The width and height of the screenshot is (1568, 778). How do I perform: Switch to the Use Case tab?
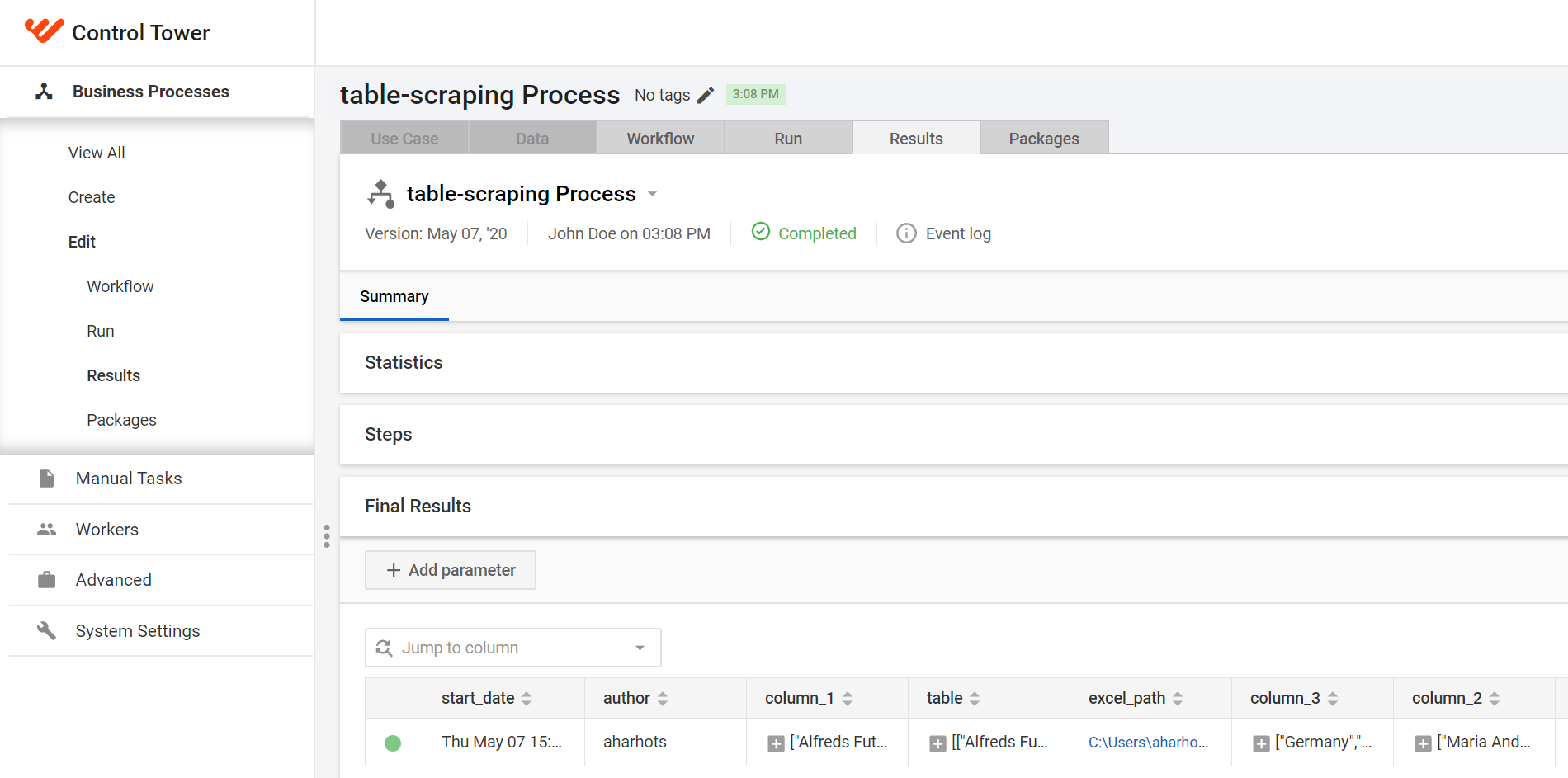click(404, 138)
